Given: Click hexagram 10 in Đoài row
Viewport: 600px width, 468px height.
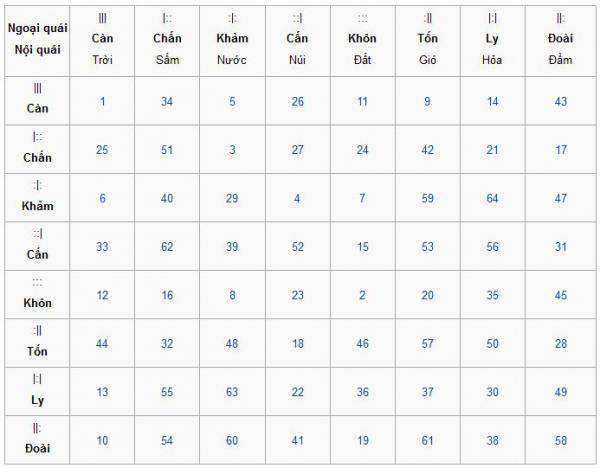Looking at the screenshot, I should click(x=102, y=440).
